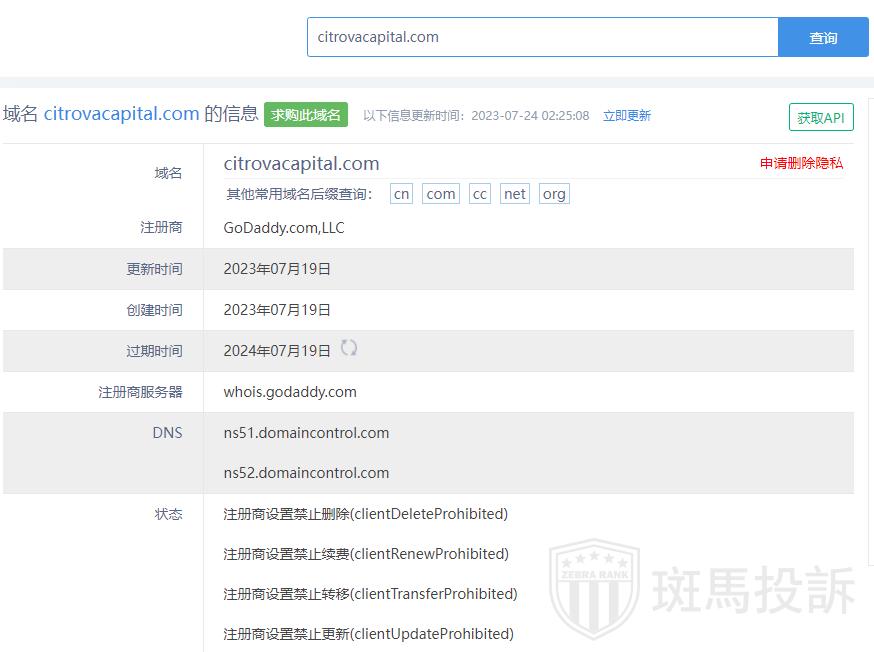
Task: Click the refresh icon beside expiry date
Action: pos(349,348)
